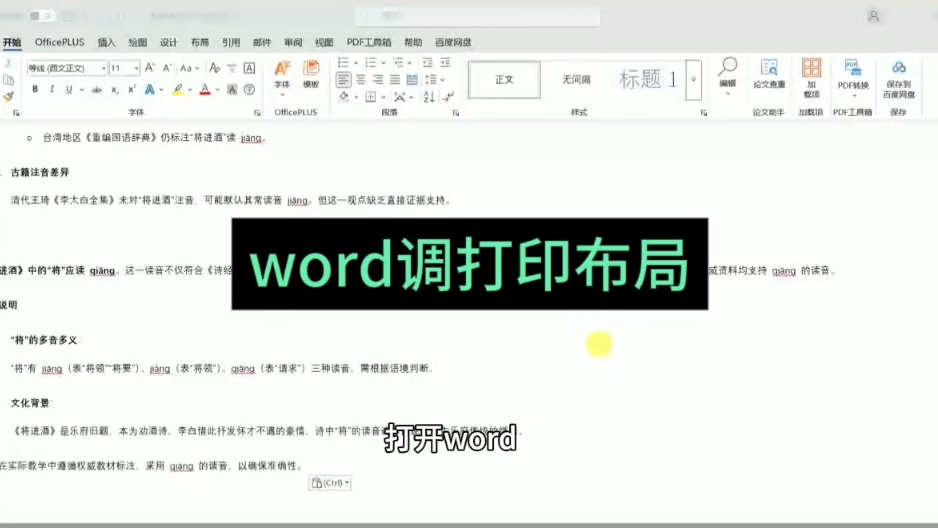Justify the paragraph text
This screenshot has width=938, height=528.
pos(395,79)
